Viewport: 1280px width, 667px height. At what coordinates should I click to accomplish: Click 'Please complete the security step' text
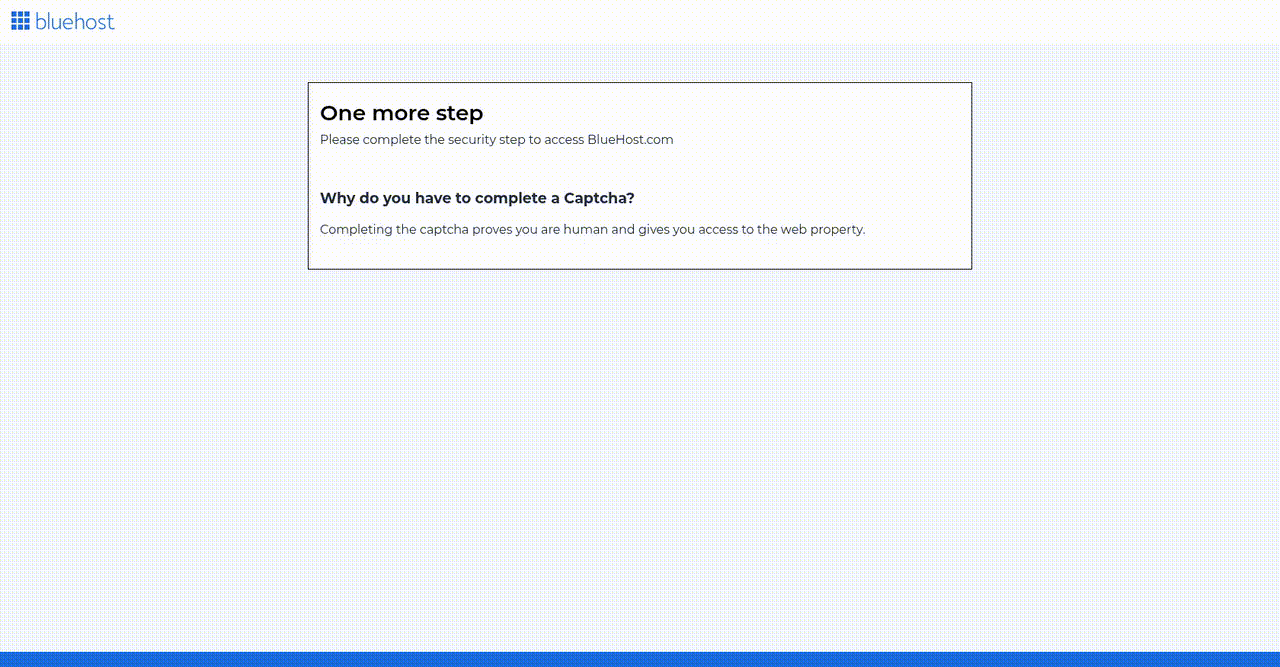click(496, 140)
